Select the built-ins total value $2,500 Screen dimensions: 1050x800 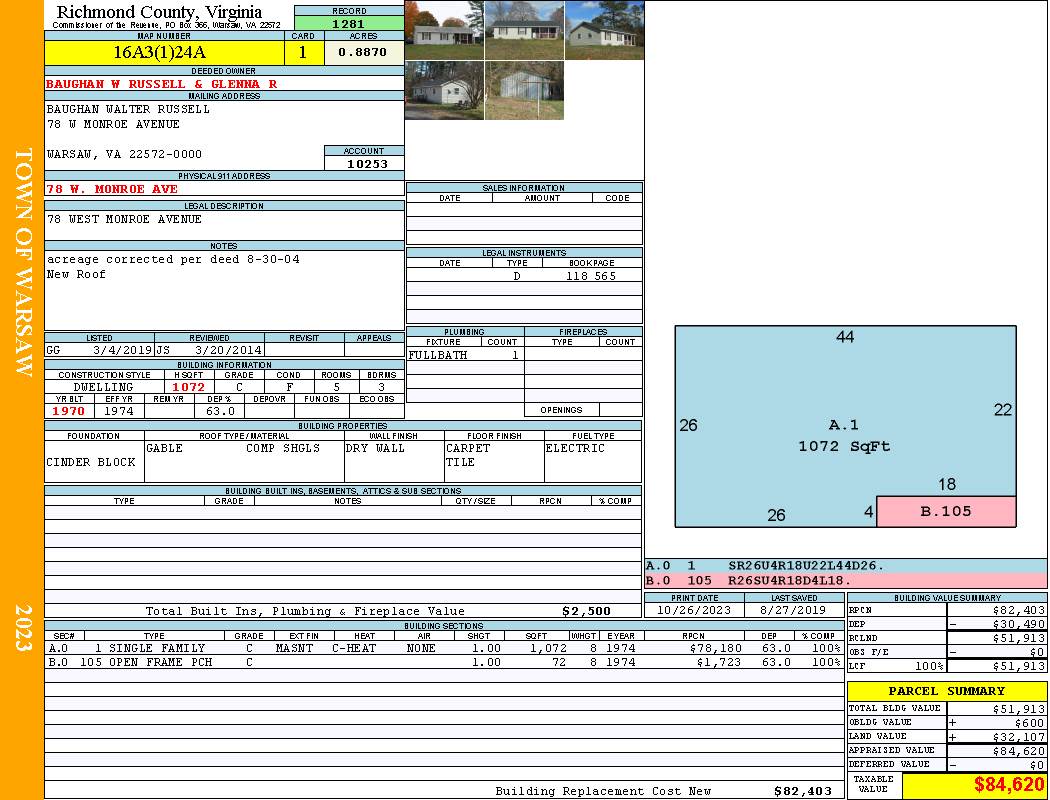[587, 611]
